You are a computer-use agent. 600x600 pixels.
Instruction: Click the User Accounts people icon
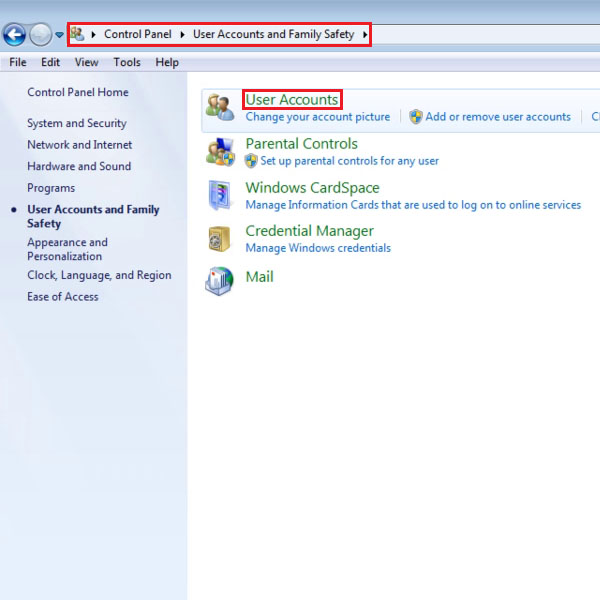[220, 108]
